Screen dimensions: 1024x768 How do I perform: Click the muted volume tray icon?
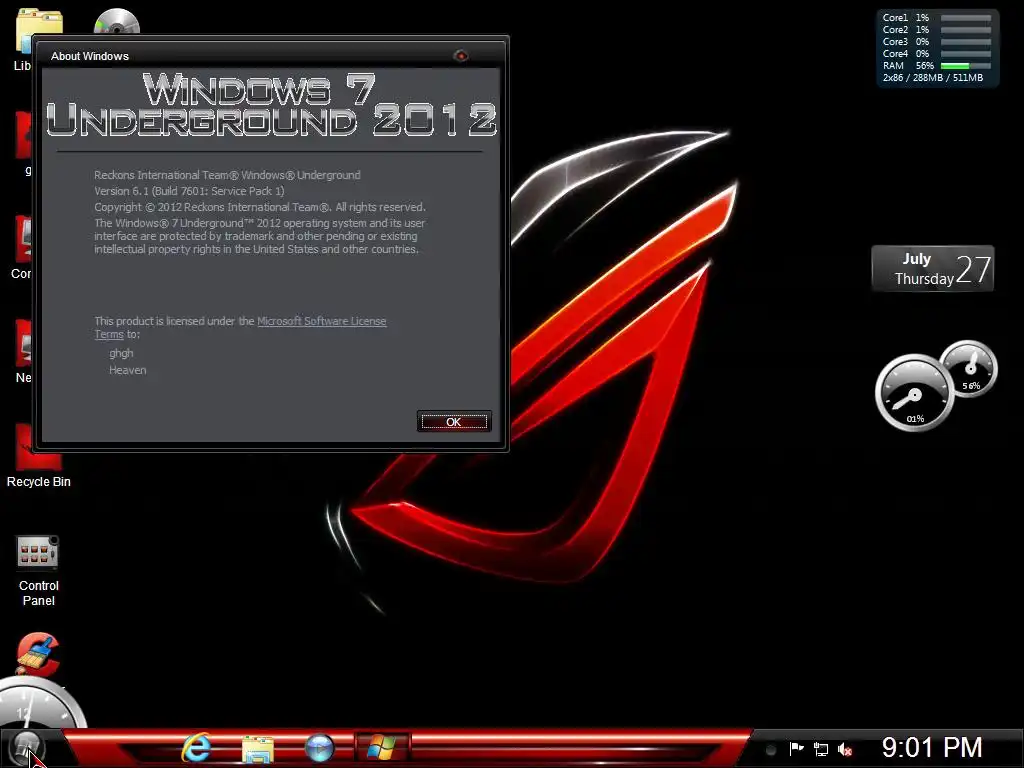pos(845,749)
